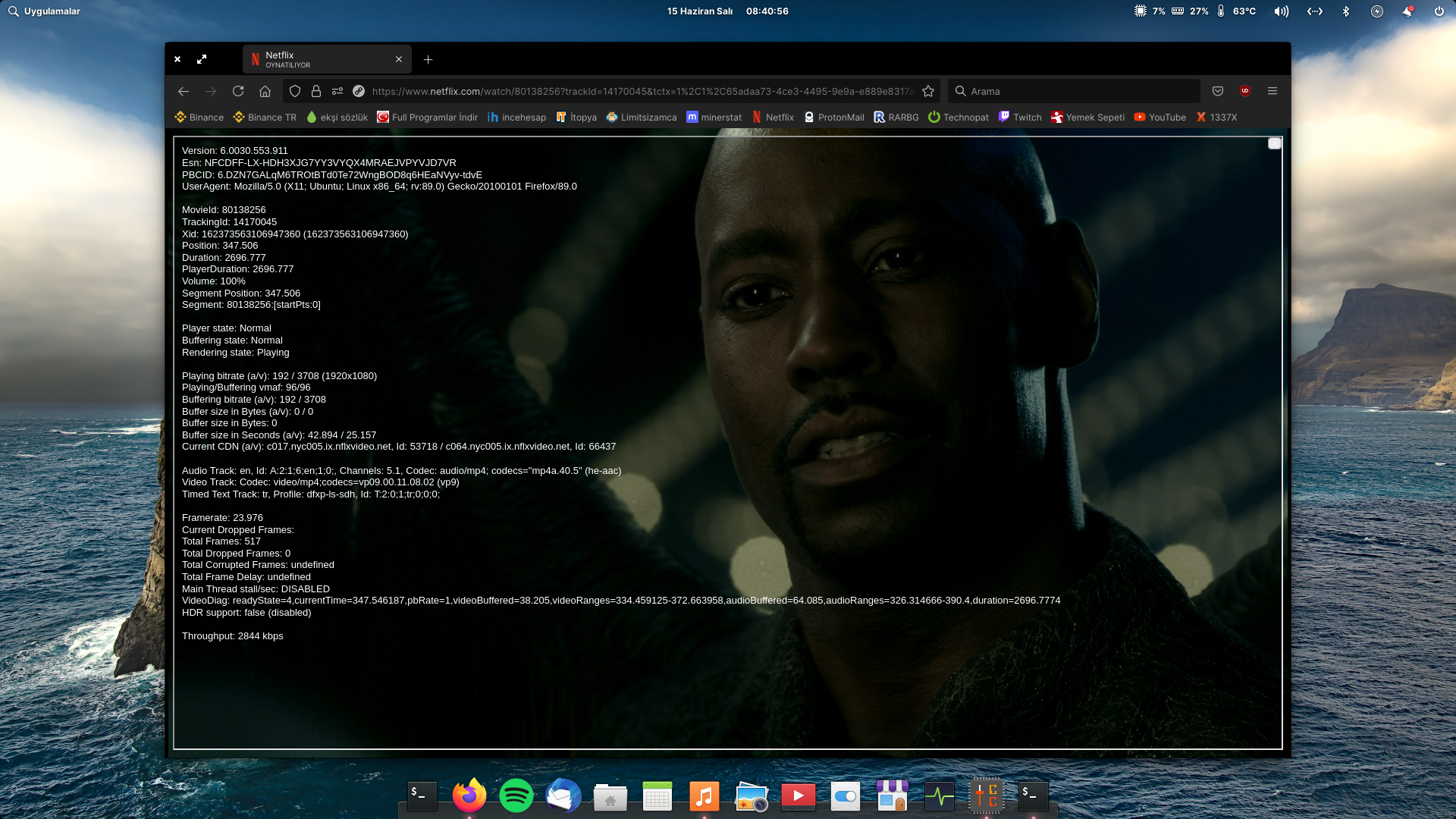Save page to Pocket icon
The width and height of the screenshot is (1456, 819).
pos(1218,91)
